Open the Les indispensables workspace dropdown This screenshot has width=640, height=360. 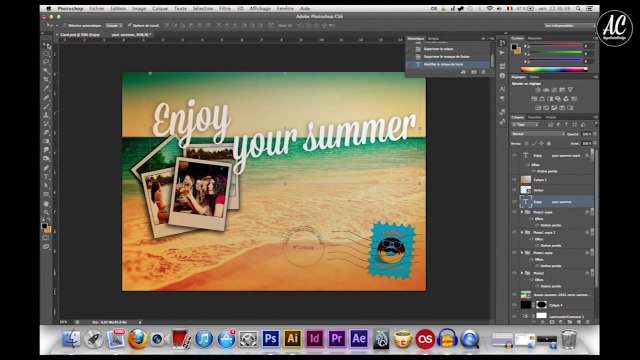pos(569,25)
